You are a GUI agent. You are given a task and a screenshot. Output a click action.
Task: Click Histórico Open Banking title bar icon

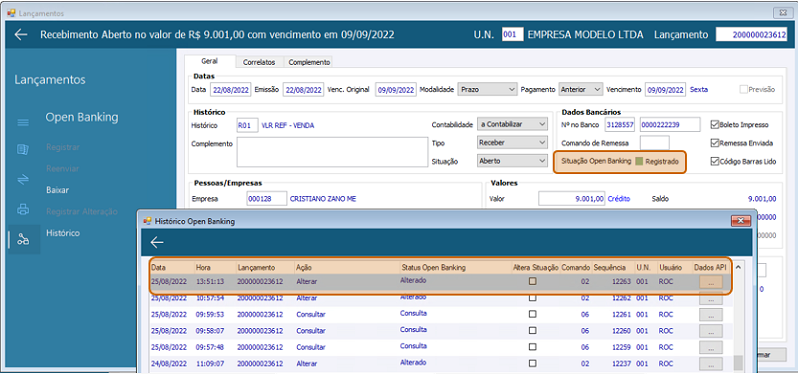(148, 221)
